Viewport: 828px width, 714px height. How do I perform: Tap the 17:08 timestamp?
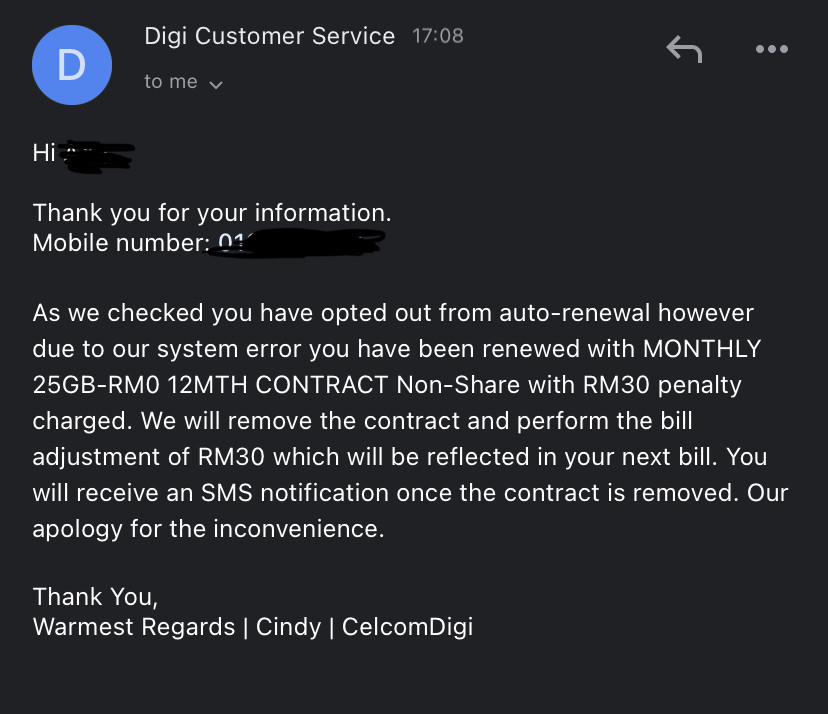(438, 36)
